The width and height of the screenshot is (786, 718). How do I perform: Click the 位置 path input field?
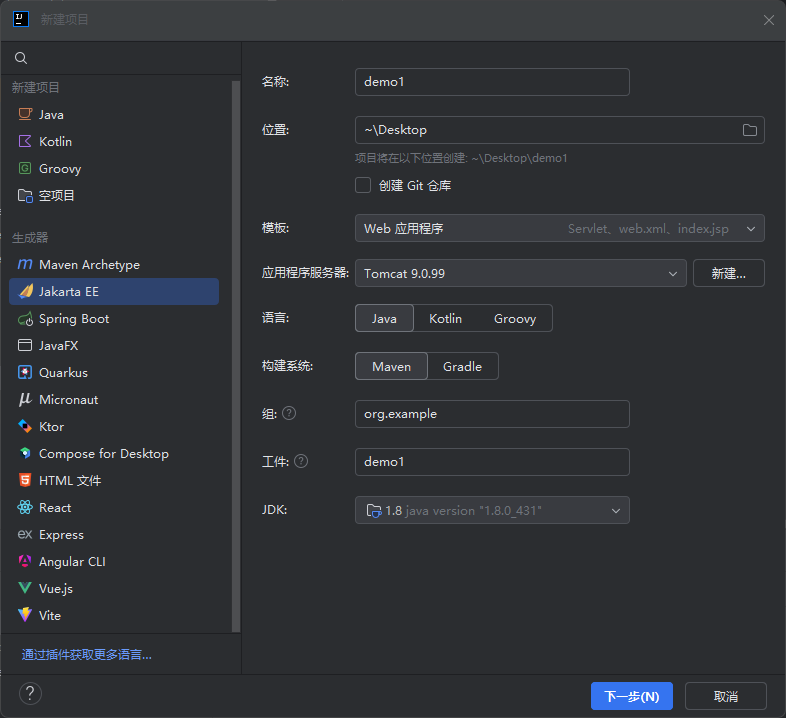[559, 130]
